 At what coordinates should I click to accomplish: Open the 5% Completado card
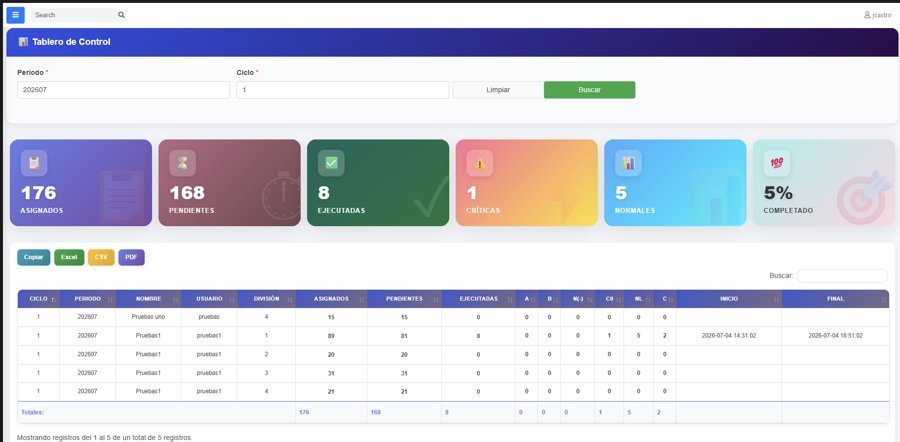[824, 183]
